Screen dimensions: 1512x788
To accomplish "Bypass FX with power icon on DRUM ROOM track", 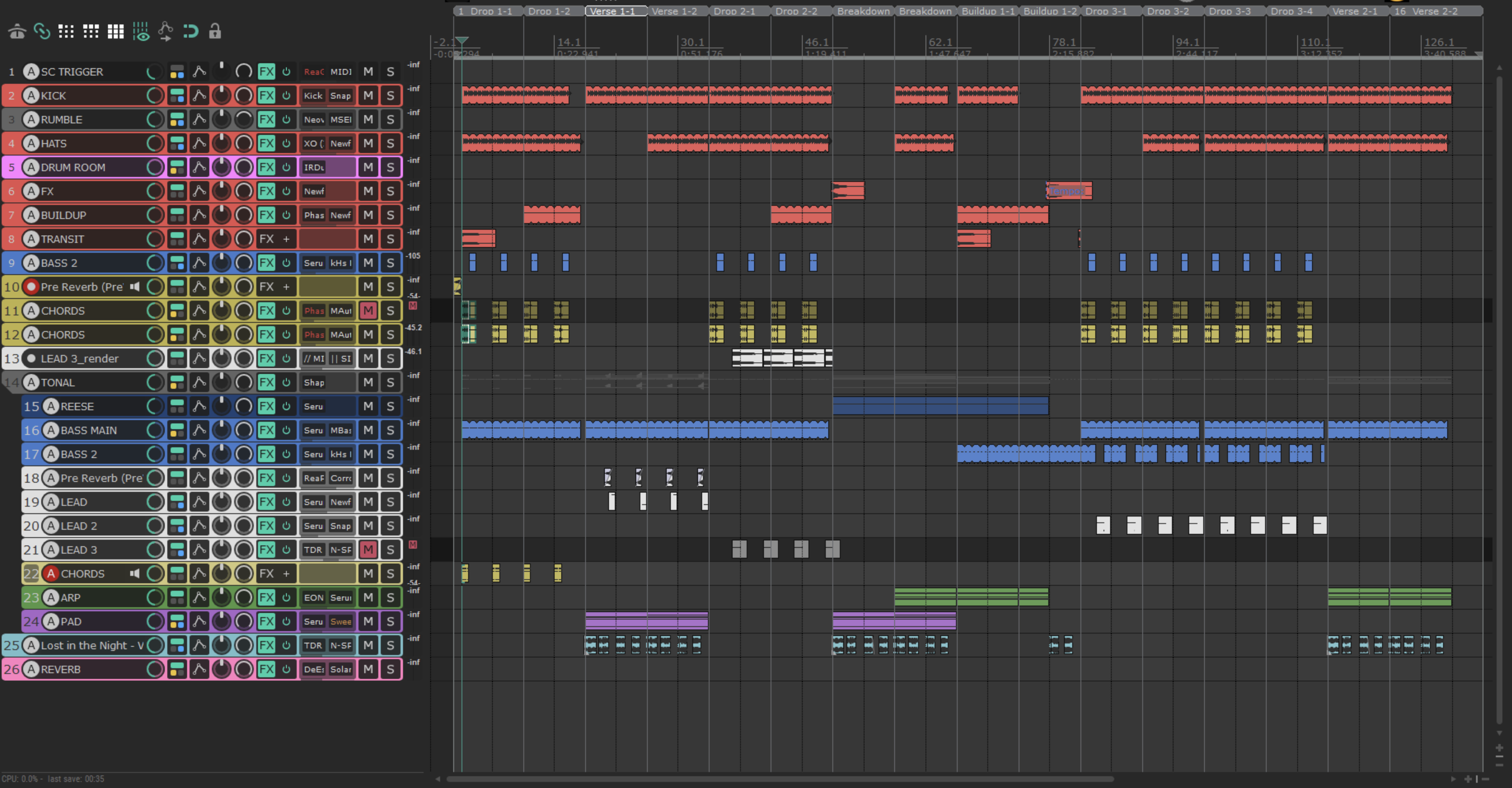I will (286, 168).
